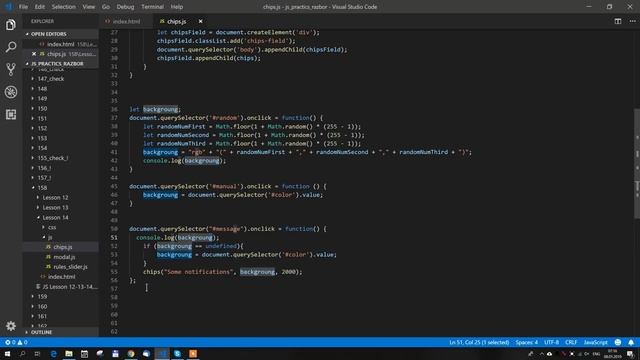This screenshot has height=360, width=640.
Task: Open File Explorer from taskbar
Action: 69,353
